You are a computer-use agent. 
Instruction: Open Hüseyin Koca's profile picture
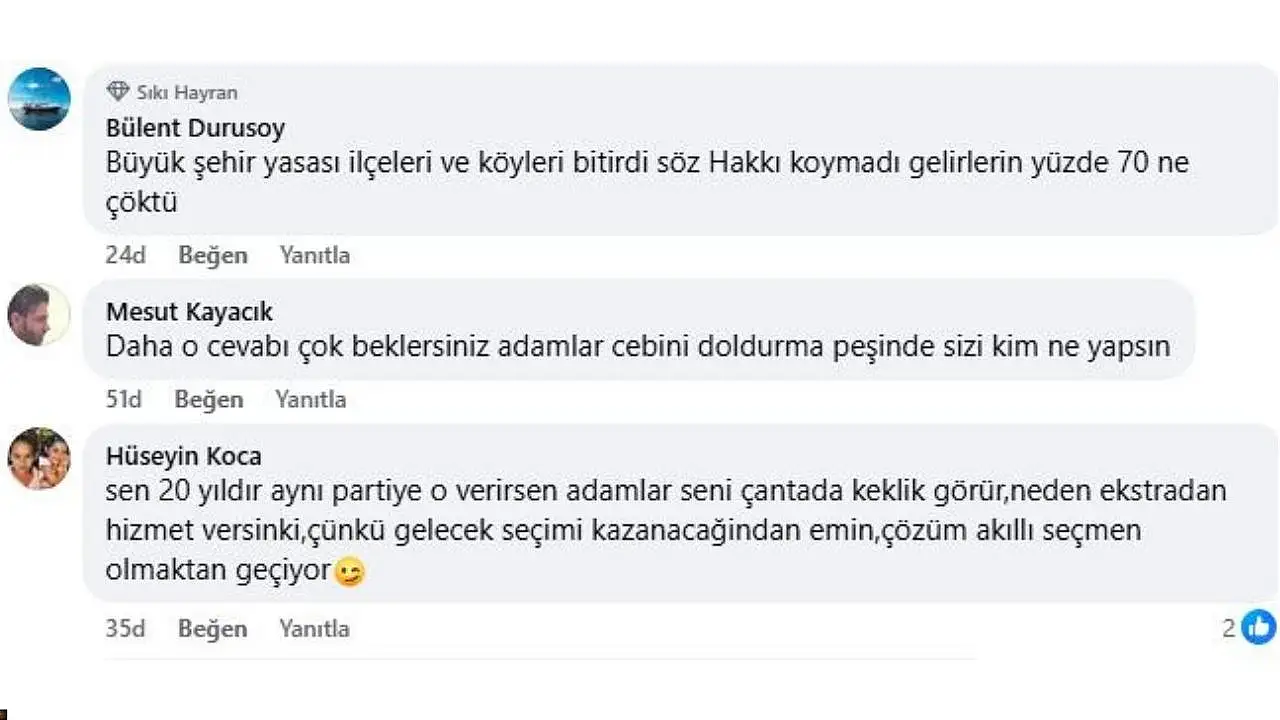pos(39,459)
